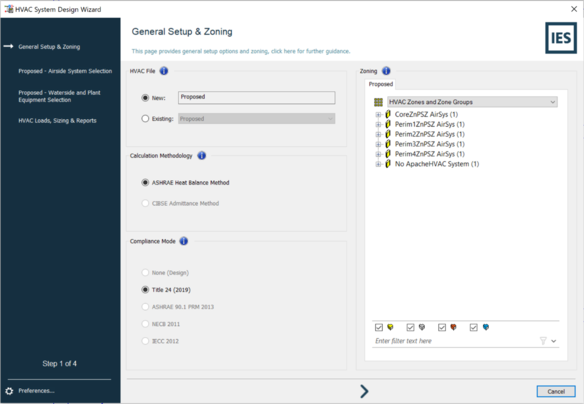Viewport: 584px width, 404px height.
Task: Click the HVAC File info icon
Action: 164,71
